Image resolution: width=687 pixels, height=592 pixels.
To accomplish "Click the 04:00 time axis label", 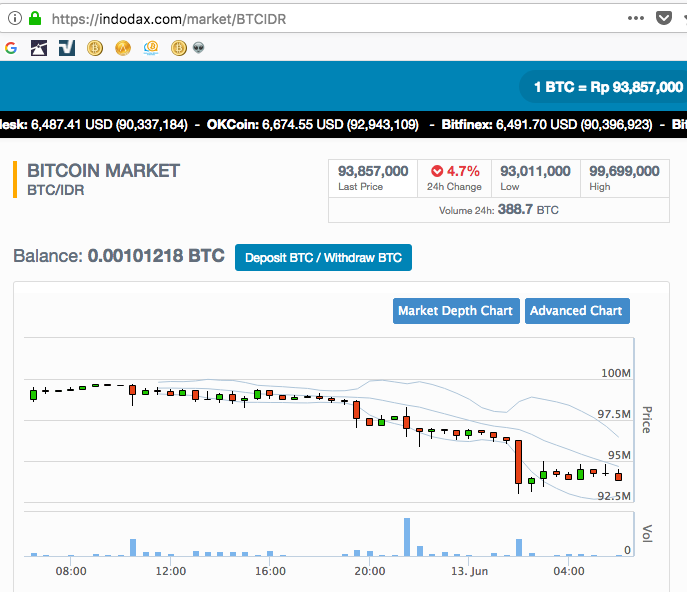I will (569, 571).
